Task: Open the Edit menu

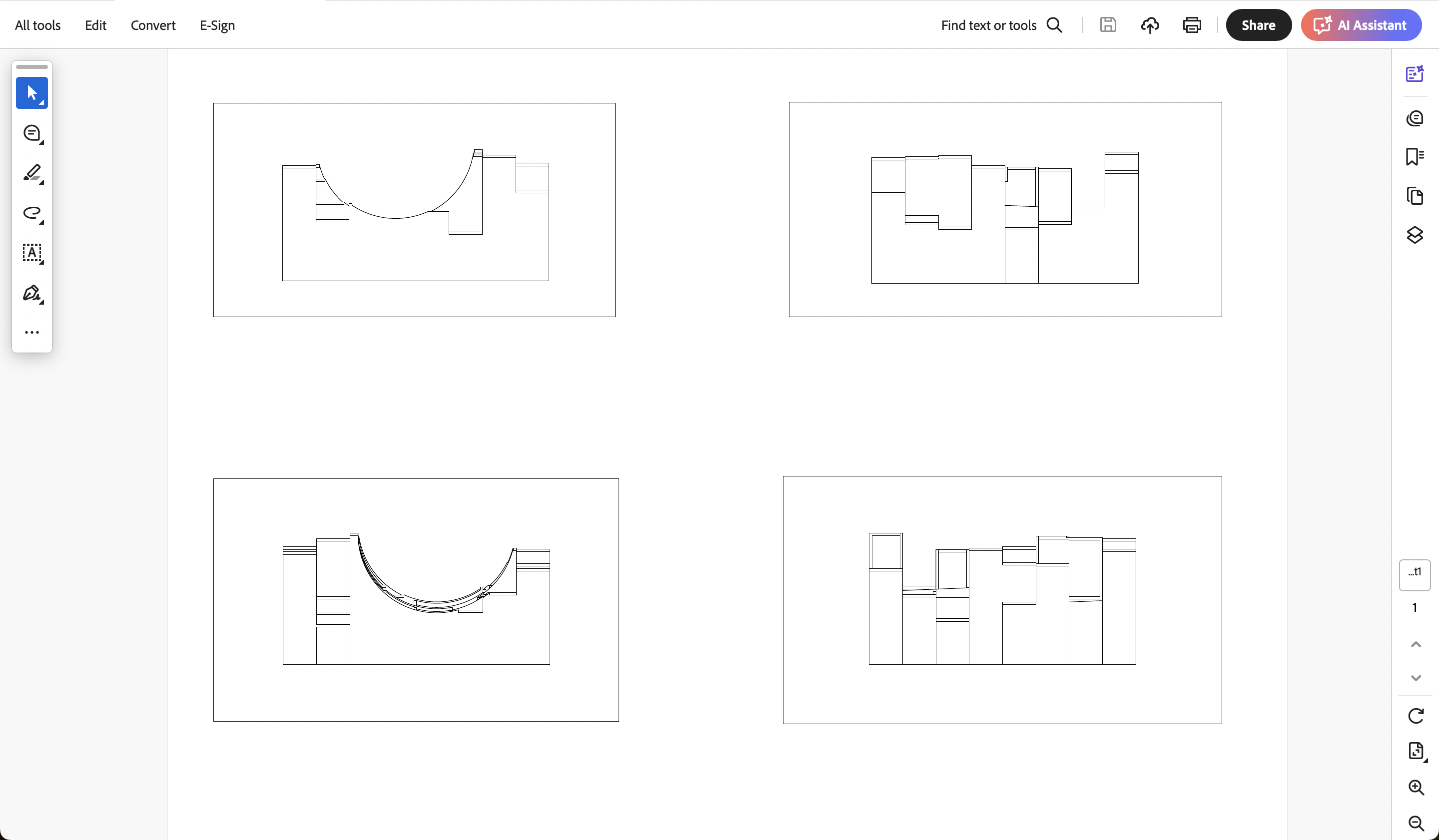Action: [95, 25]
